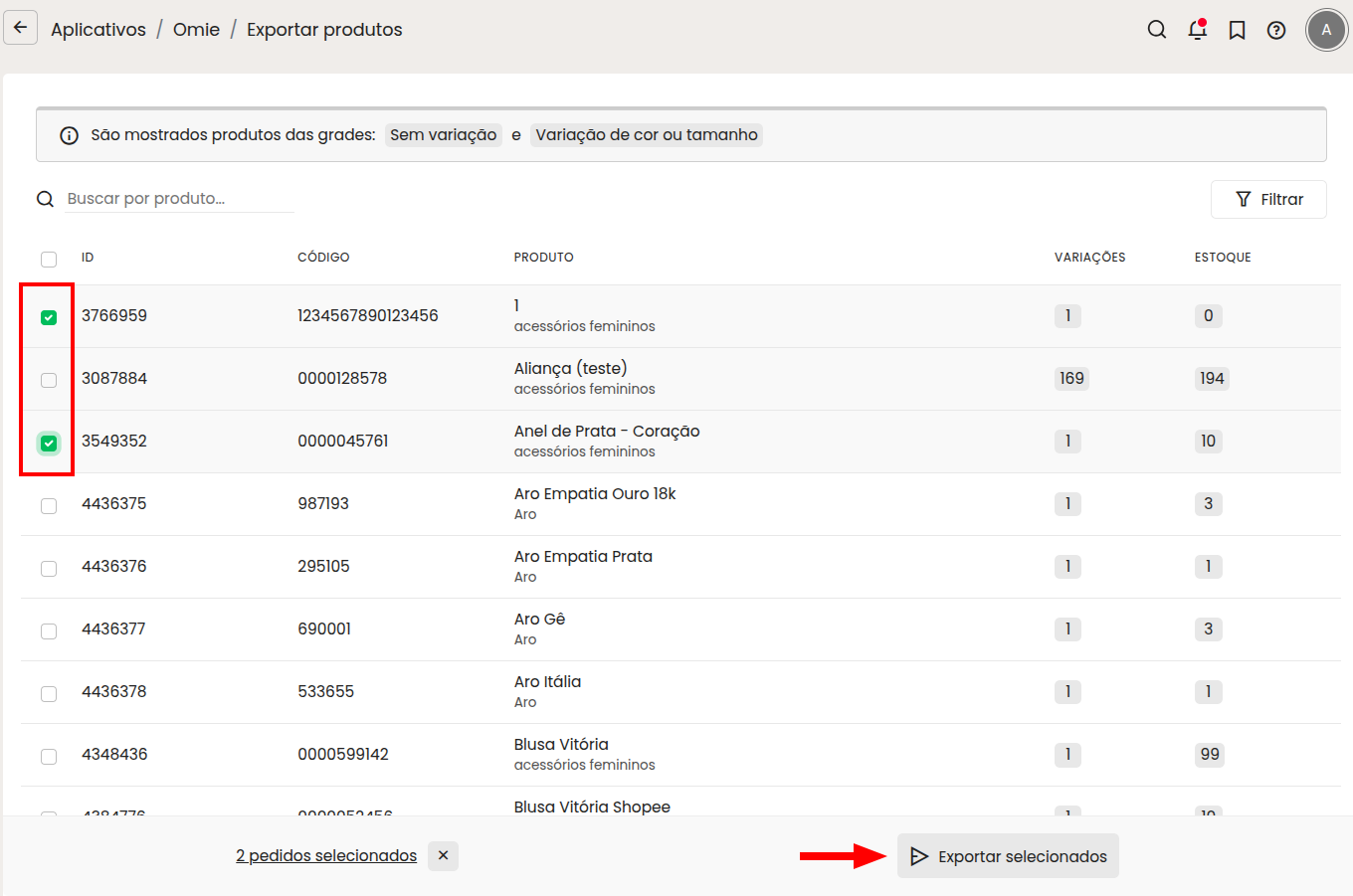
Task: Check the Blusa Vitória product checkbox
Action: pyautogui.click(x=49, y=756)
